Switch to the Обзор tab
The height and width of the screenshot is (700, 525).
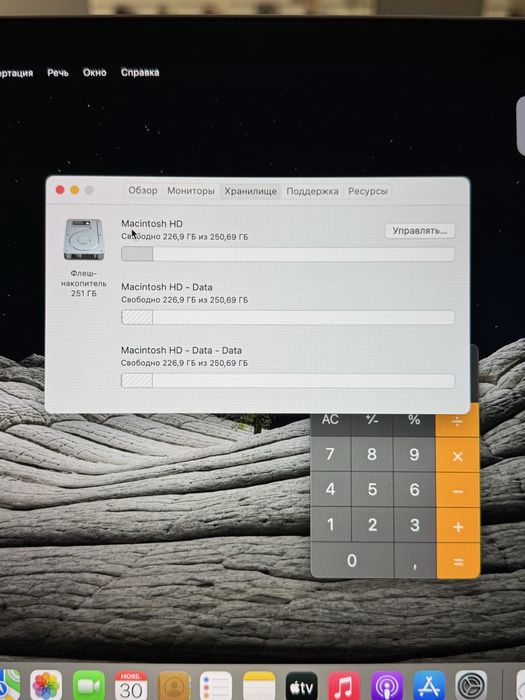point(143,191)
